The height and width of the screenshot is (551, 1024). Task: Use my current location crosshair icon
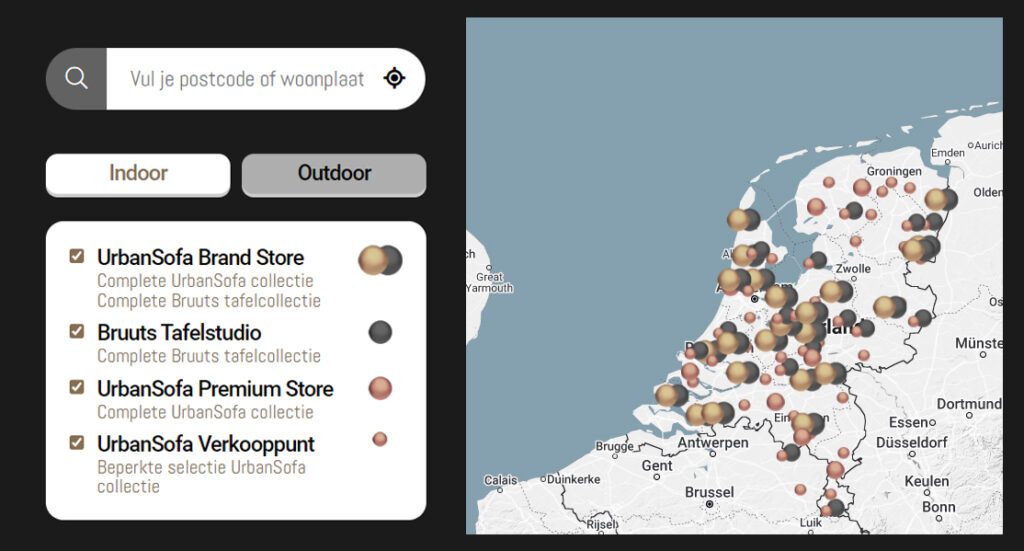(394, 78)
